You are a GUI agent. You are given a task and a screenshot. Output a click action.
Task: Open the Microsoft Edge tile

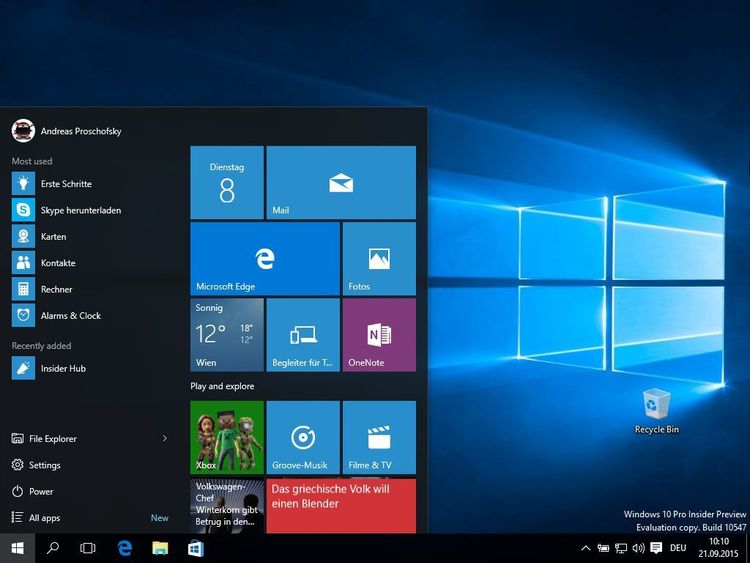(264, 259)
